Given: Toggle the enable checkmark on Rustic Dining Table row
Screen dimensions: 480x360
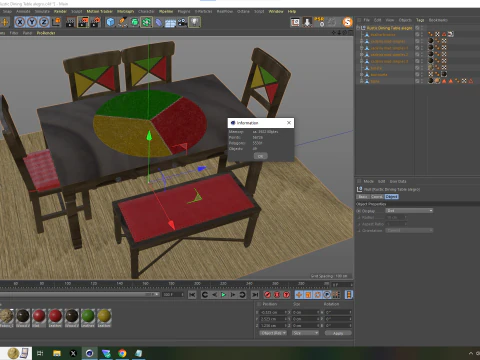Looking at the screenshot, I should pos(417,28).
